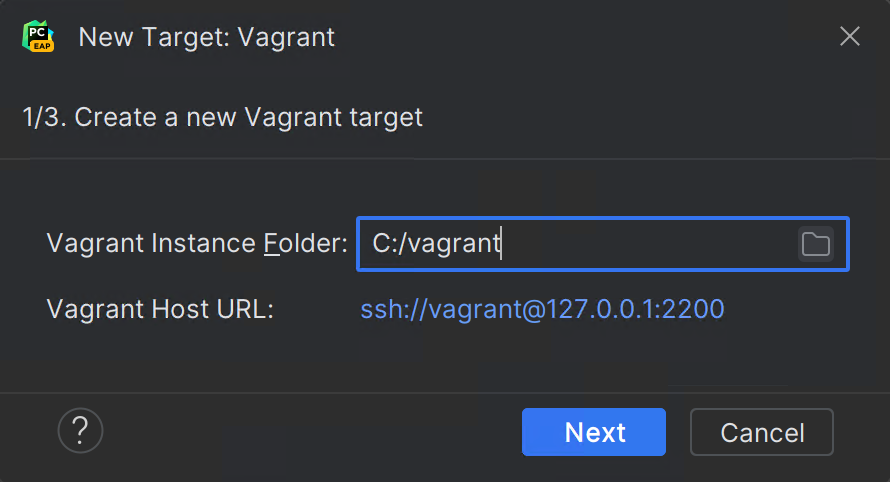Select the blue Next button
The image size is (890, 482).
coord(594,432)
